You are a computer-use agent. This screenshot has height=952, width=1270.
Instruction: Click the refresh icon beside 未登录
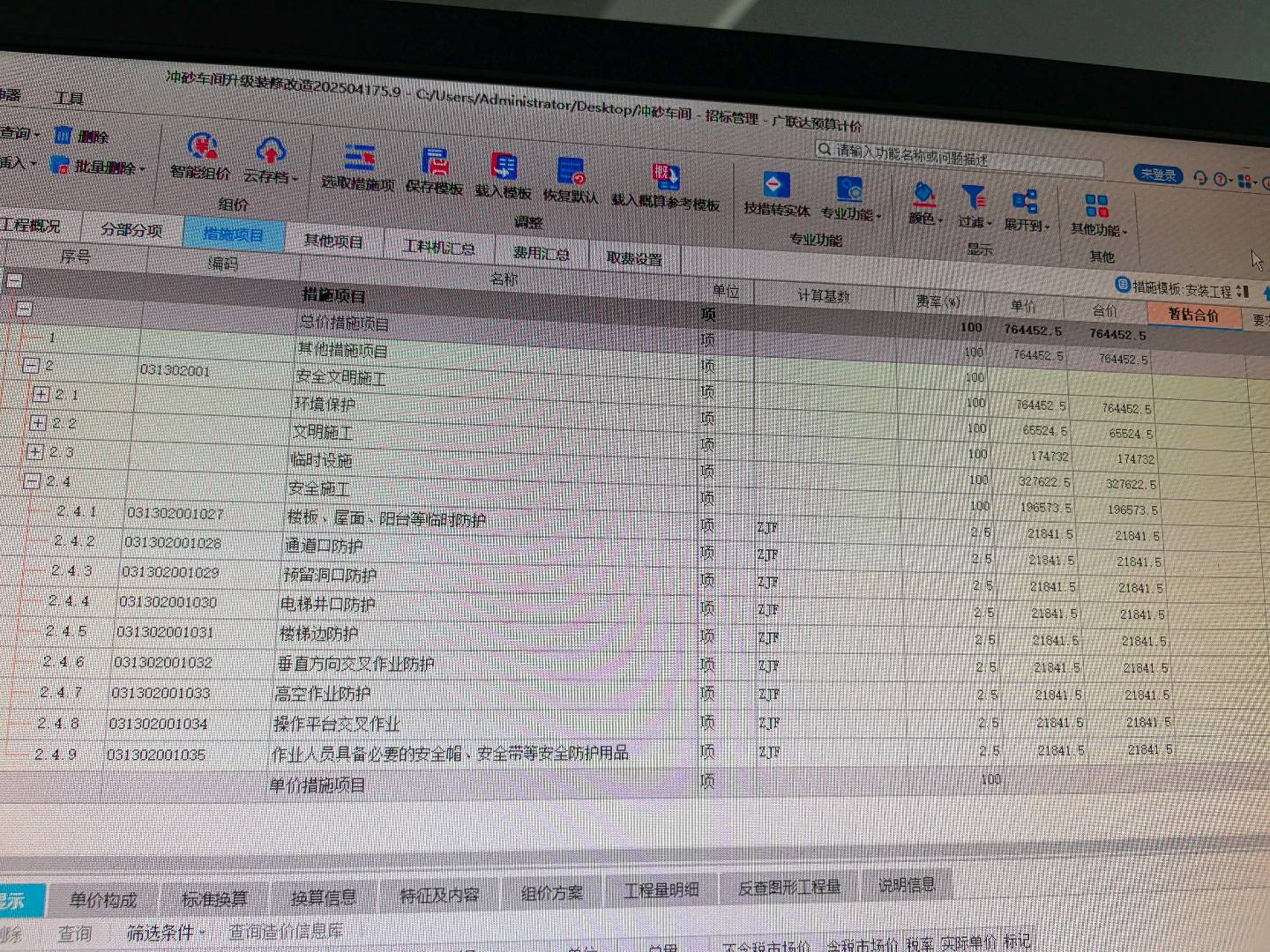(1199, 177)
